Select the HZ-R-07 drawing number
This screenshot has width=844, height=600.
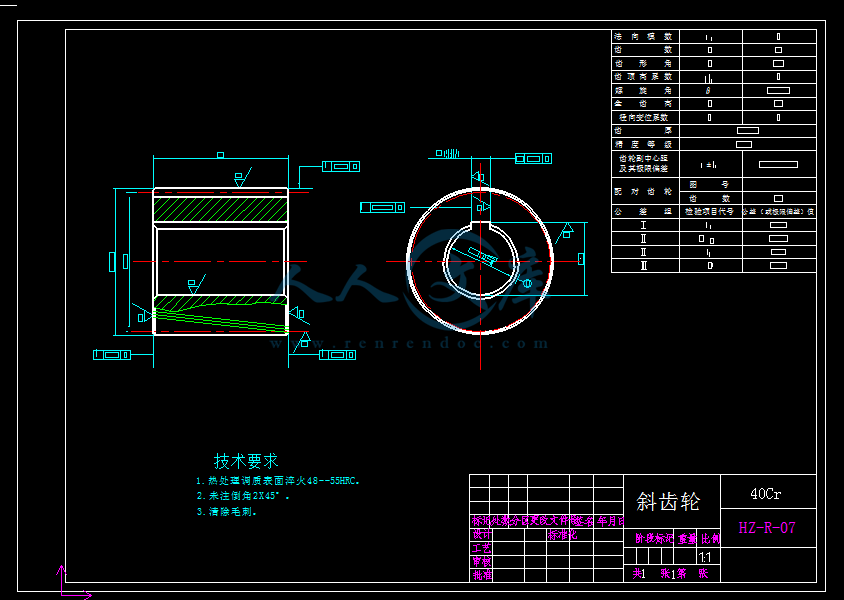[x=766, y=528]
